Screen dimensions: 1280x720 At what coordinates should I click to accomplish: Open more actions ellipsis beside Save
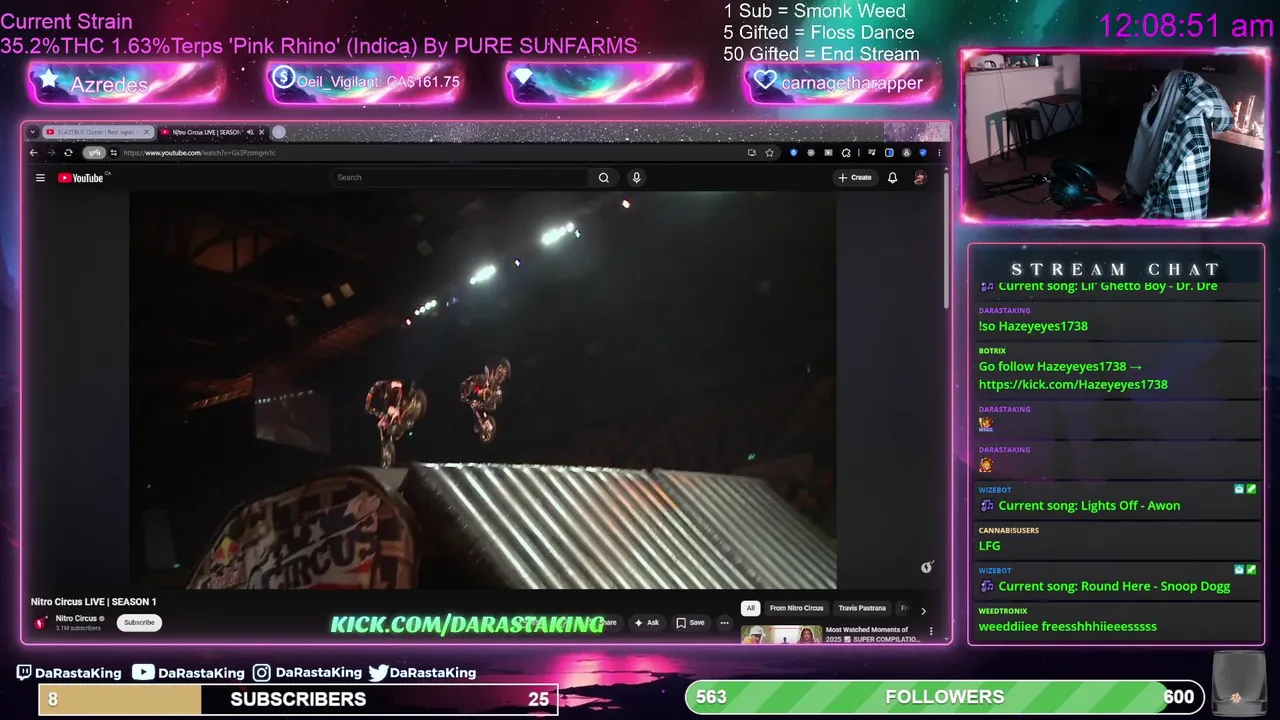point(725,622)
